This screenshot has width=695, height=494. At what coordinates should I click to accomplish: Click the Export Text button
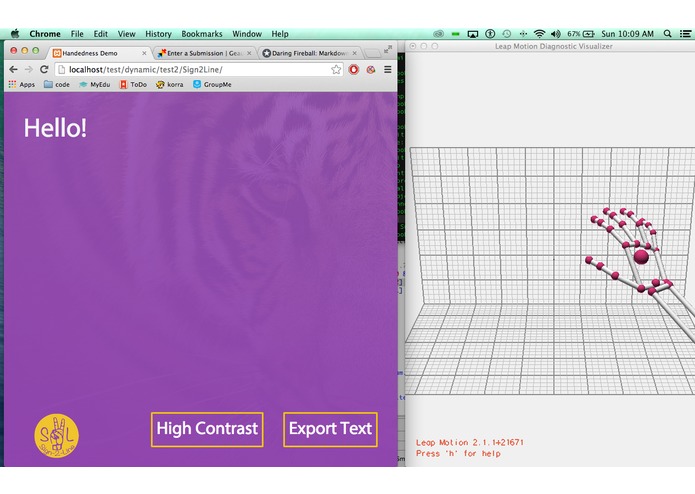tap(330, 429)
